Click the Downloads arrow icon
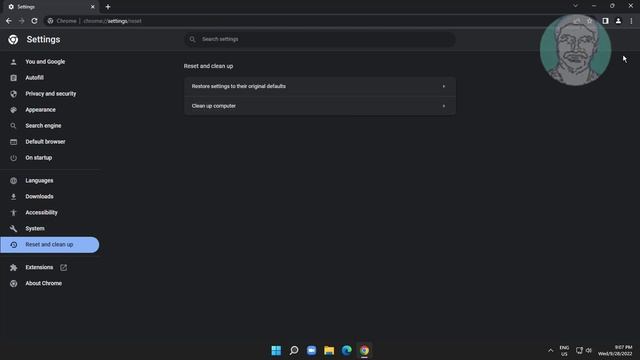This screenshot has height=360, width=640. point(13,196)
